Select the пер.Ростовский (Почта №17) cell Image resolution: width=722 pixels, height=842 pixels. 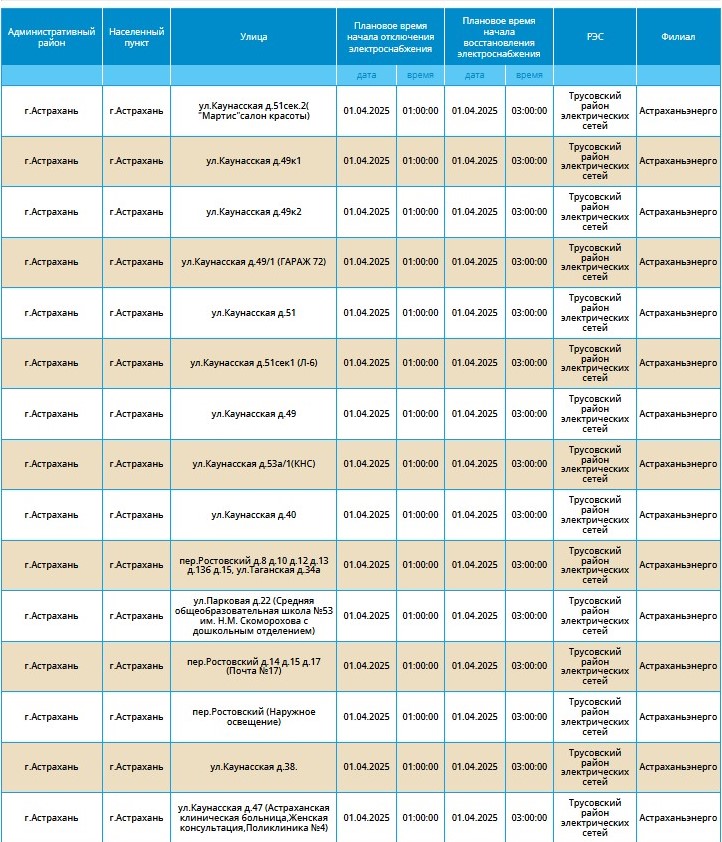pyautogui.click(x=253, y=666)
